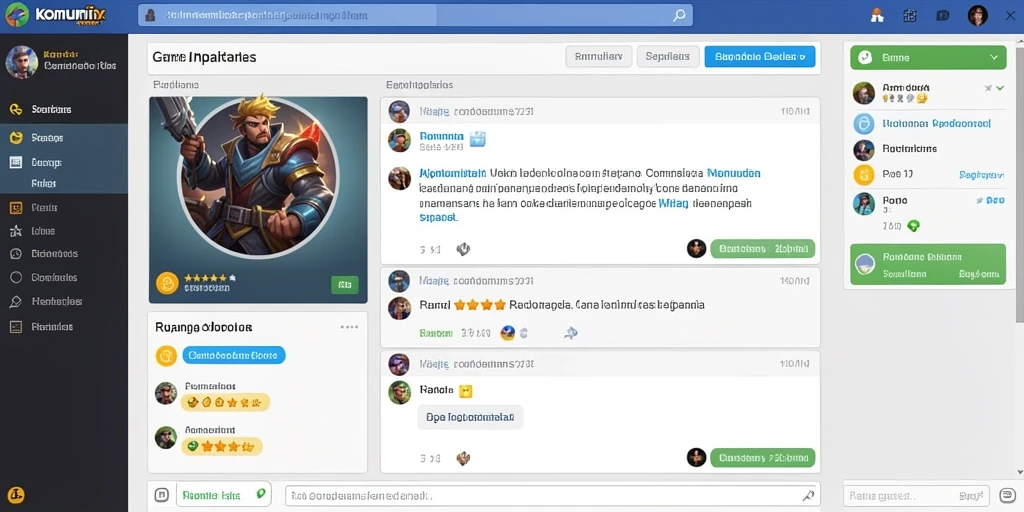Image resolution: width=1024 pixels, height=512 pixels.
Task: Click the blue lock circle icon in the right panel
Action: tap(863, 123)
